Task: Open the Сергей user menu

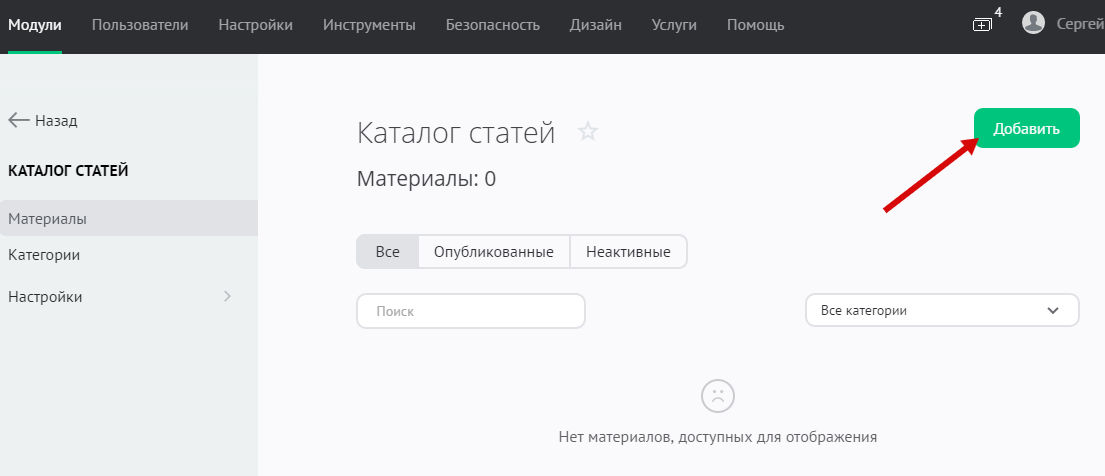Action: (x=1080, y=24)
